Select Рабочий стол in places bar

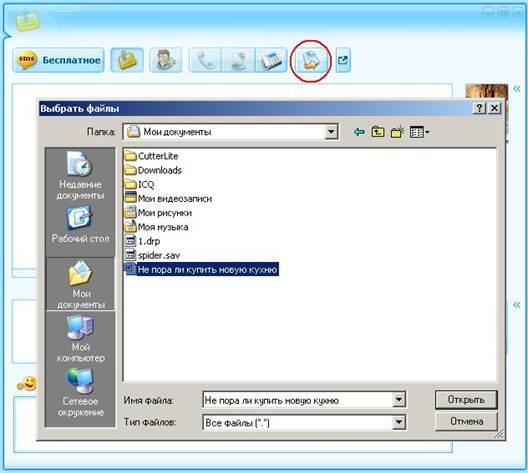pyautogui.click(x=80, y=225)
